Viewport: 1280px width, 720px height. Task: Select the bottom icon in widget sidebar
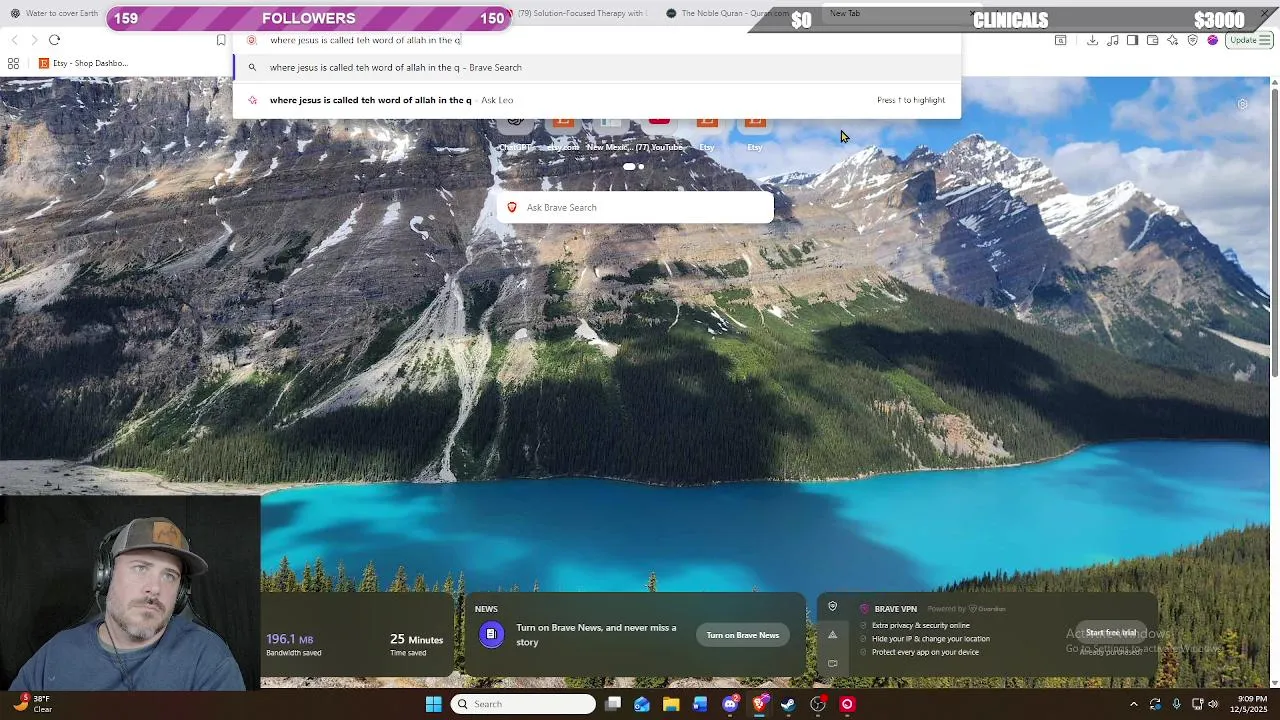point(832,663)
